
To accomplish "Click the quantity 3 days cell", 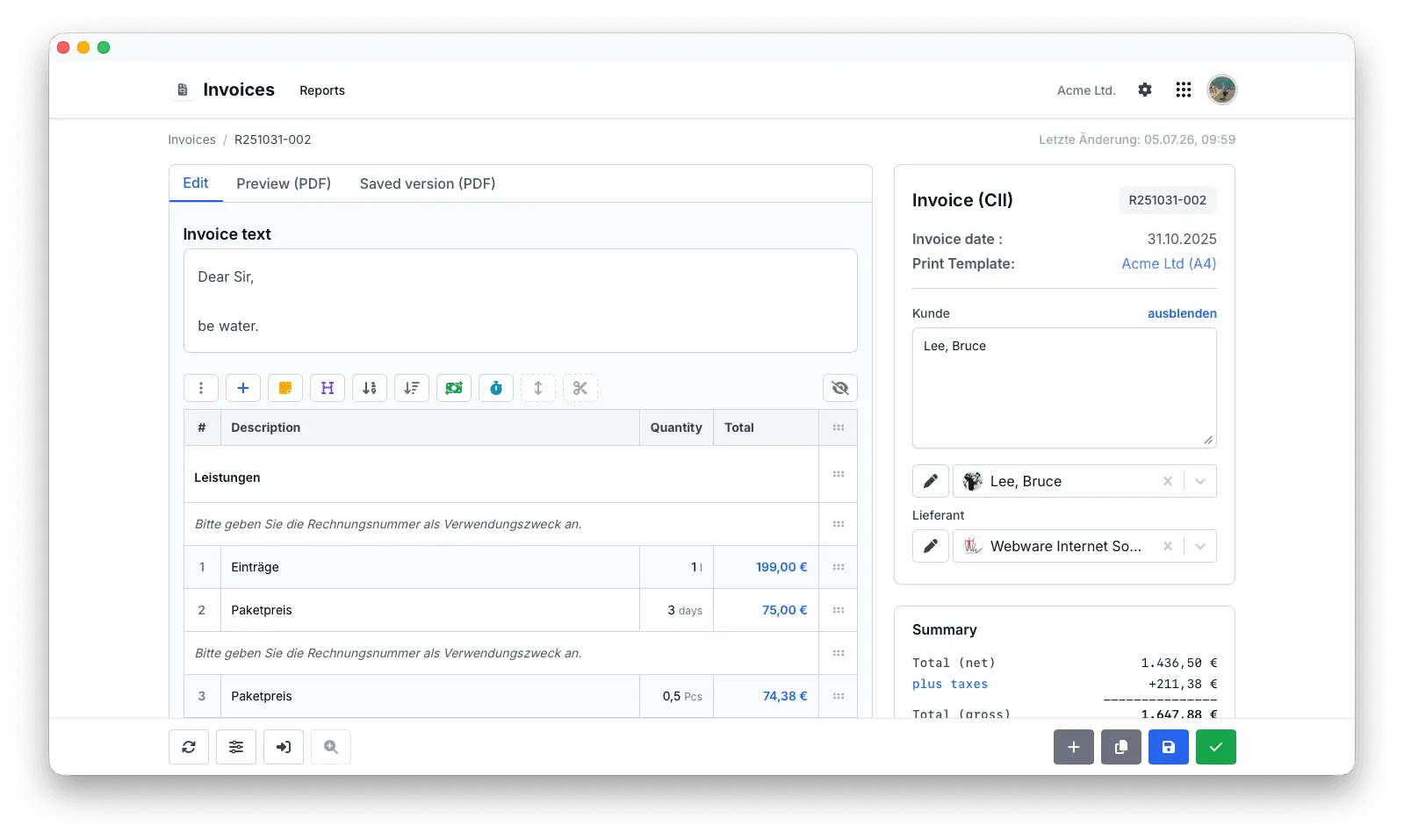I will tap(677, 610).
